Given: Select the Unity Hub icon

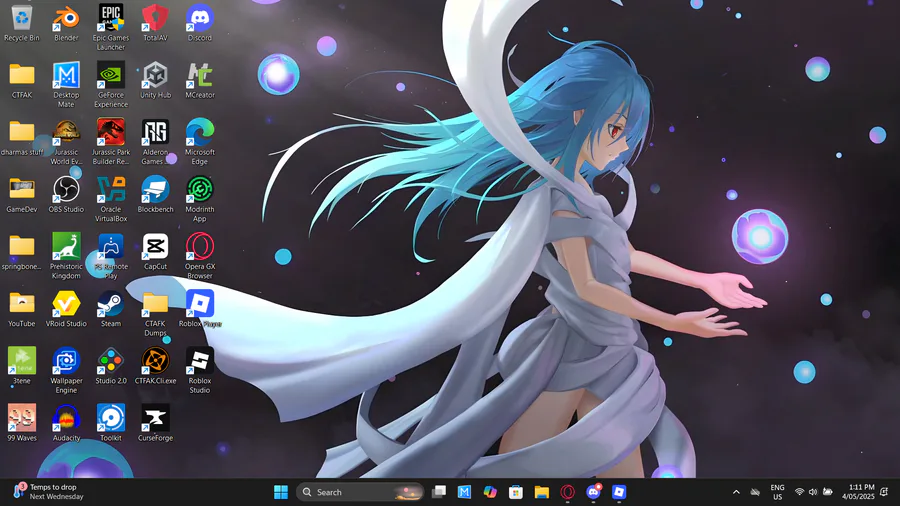Looking at the screenshot, I should pyautogui.click(x=155, y=81).
